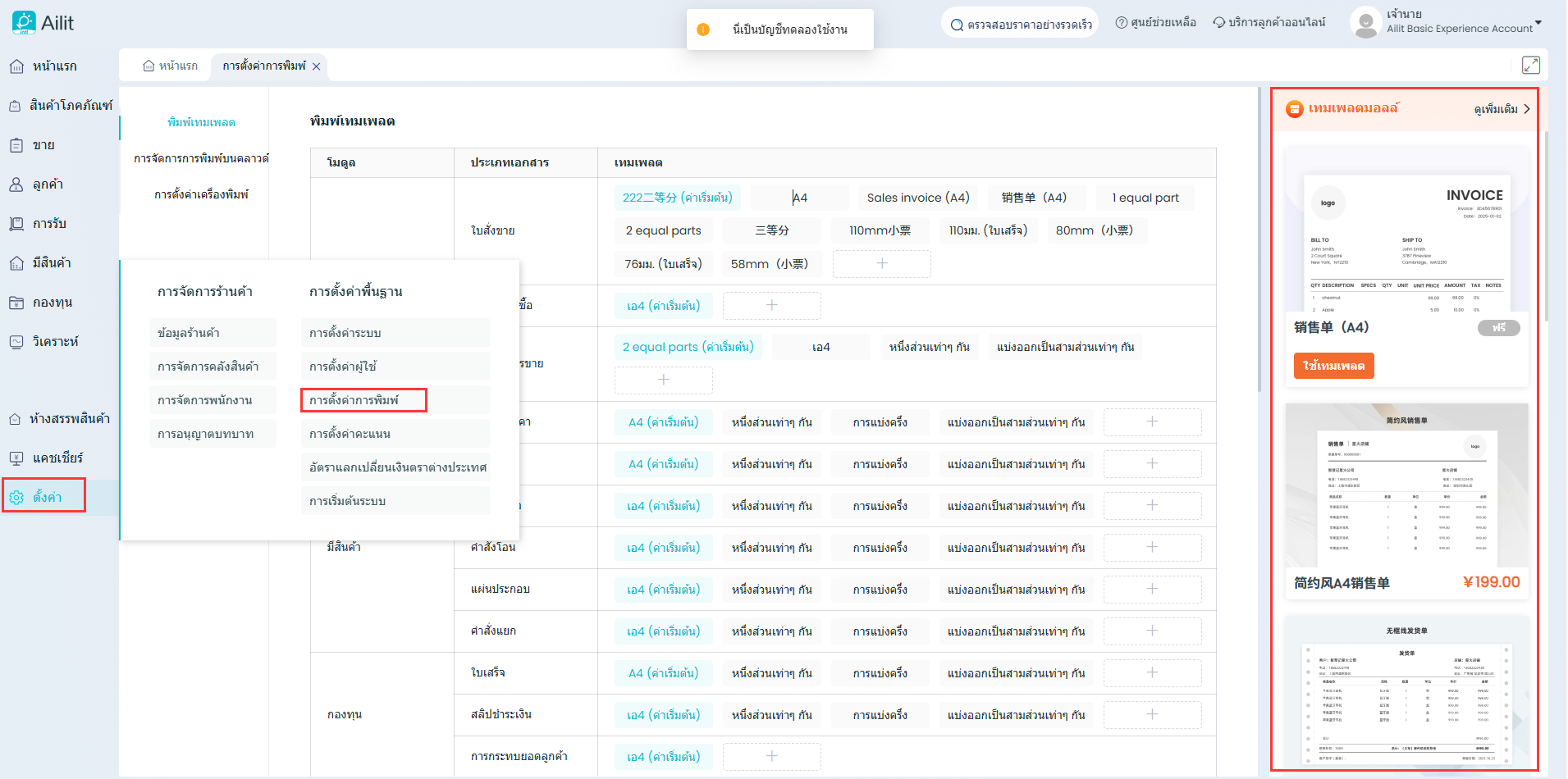Viewport: 1568px width, 779px height.
Task: Open the วิเคราะห์ analytics sidebar icon
Action: point(16,342)
